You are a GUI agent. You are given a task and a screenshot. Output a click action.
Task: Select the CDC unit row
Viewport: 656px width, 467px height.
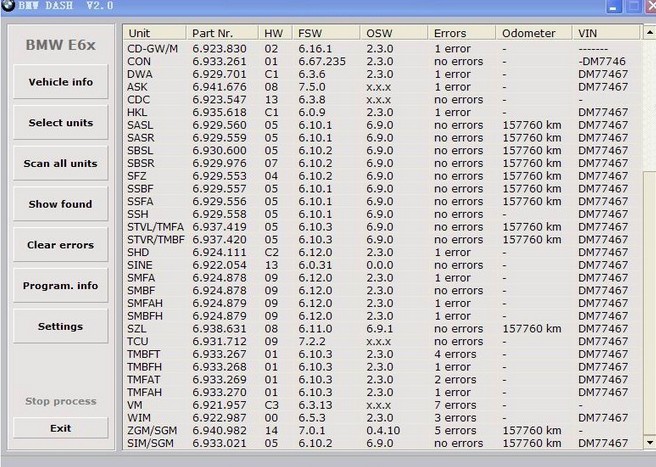click(x=383, y=100)
